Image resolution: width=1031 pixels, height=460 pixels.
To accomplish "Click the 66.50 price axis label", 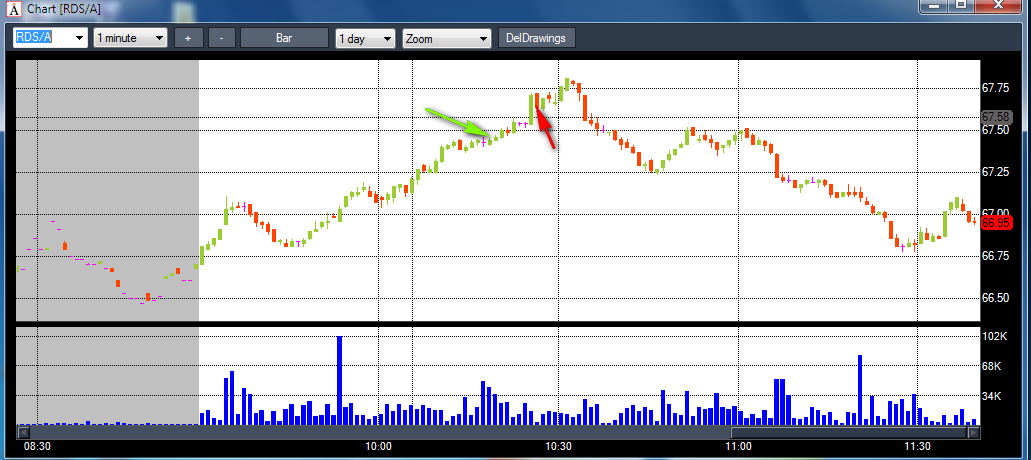I will click(995, 298).
